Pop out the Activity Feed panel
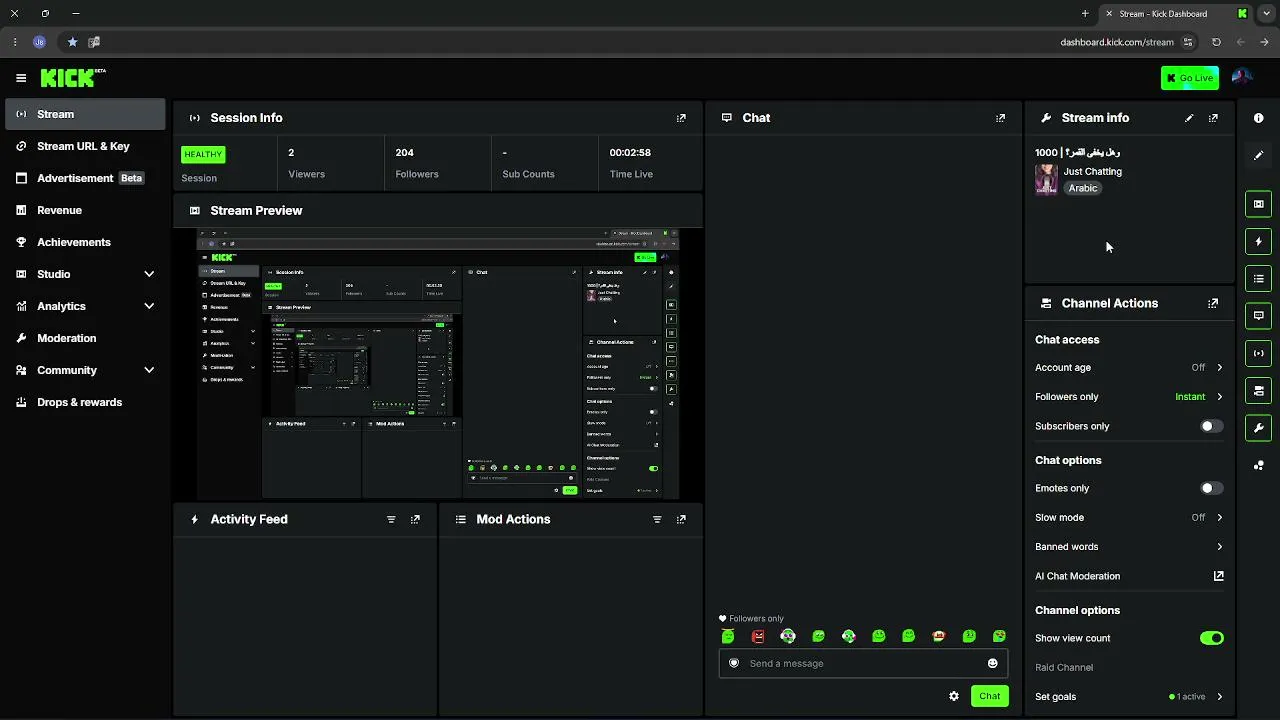The width and height of the screenshot is (1280, 720). (x=415, y=519)
